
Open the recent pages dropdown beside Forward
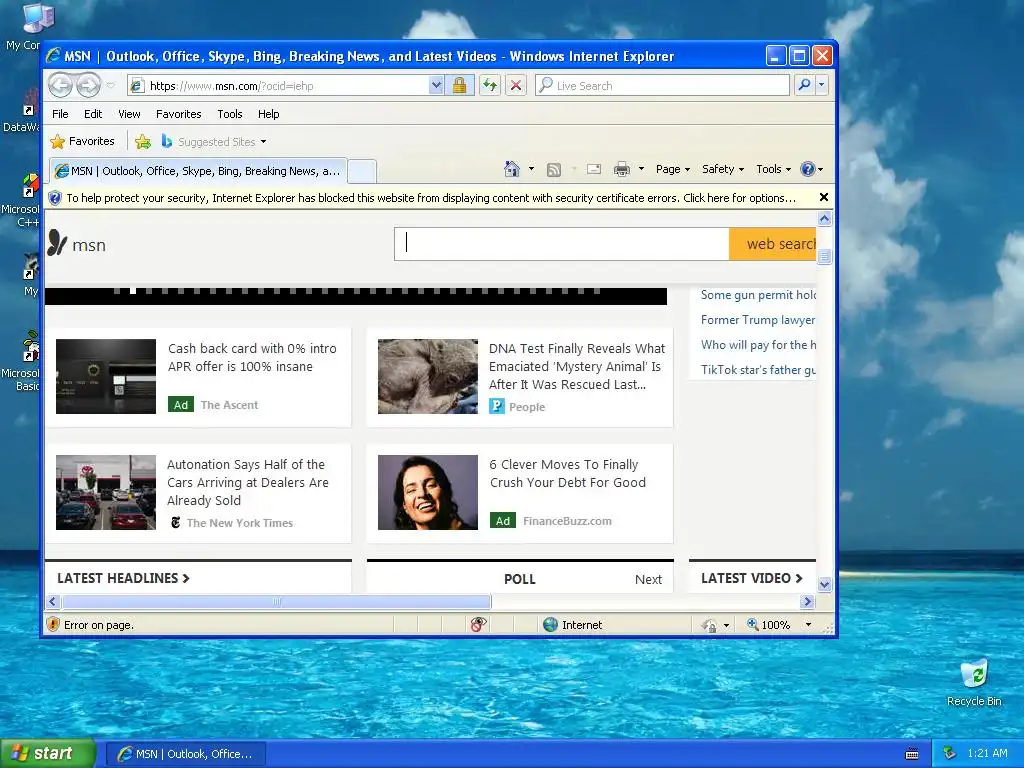pyautogui.click(x=110, y=86)
